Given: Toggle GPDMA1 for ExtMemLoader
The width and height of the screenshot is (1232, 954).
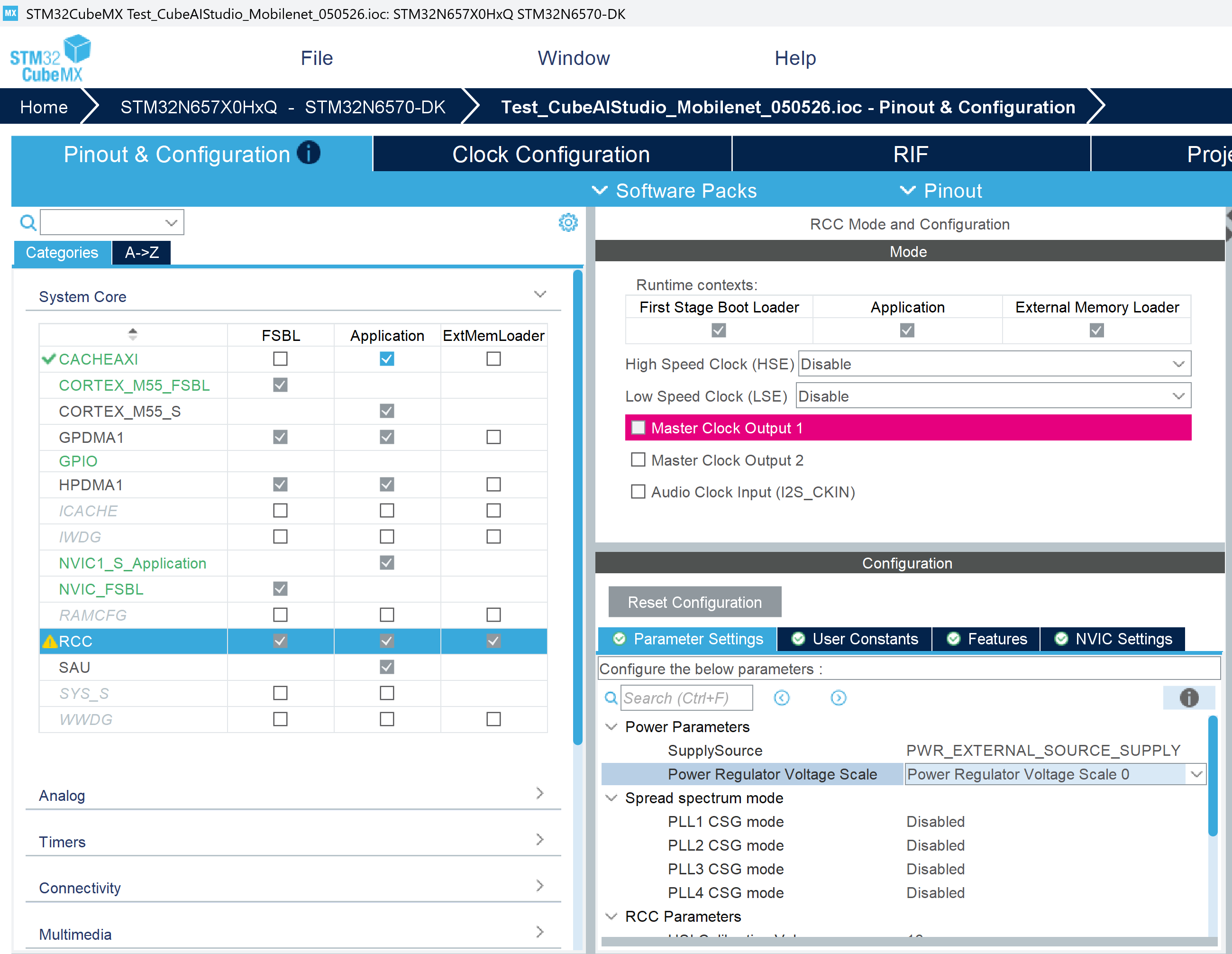Looking at the screenshot, I should [493, 437].
